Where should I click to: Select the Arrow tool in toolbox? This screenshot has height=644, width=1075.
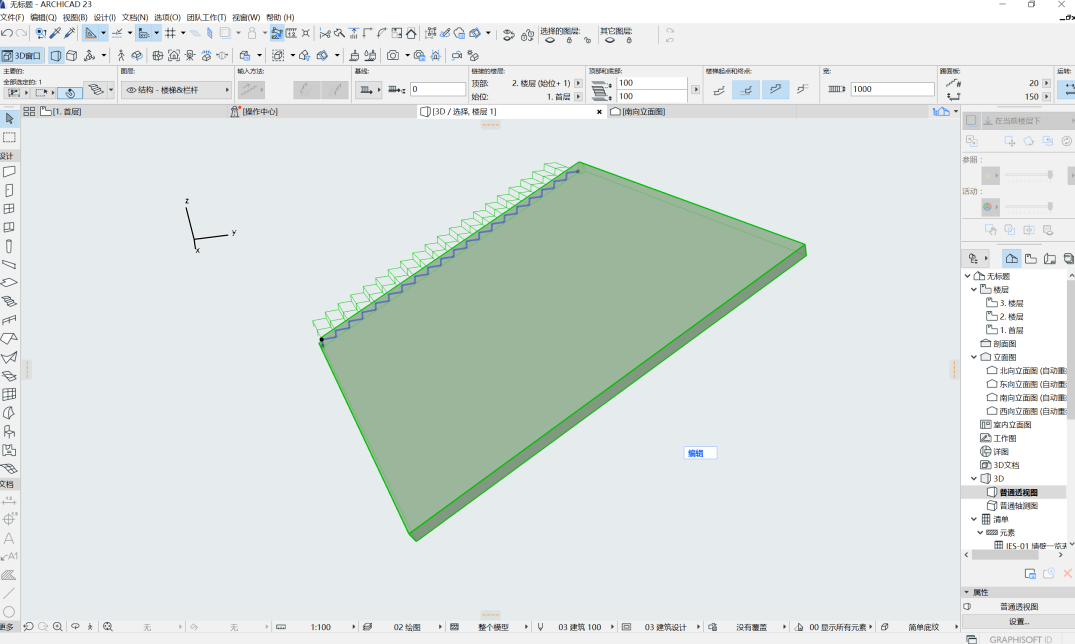[x=9, y=119]
